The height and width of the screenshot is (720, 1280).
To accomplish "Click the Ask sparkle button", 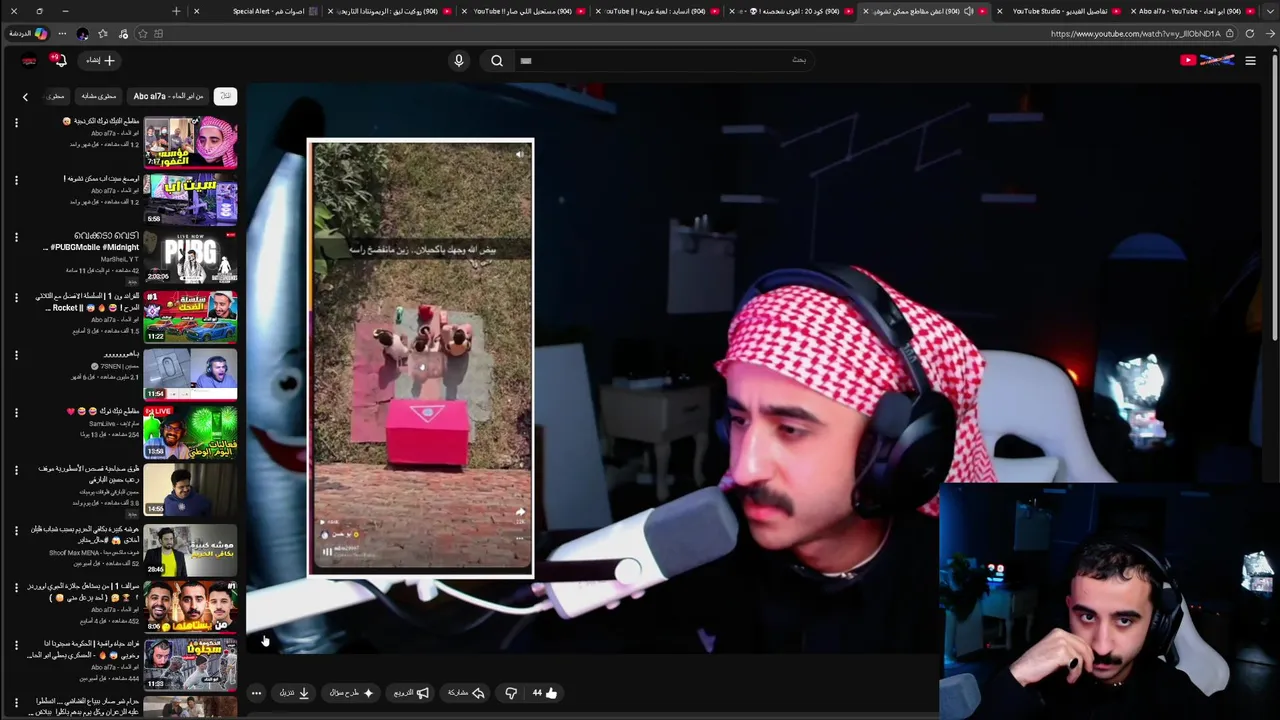I will [351, 693].
